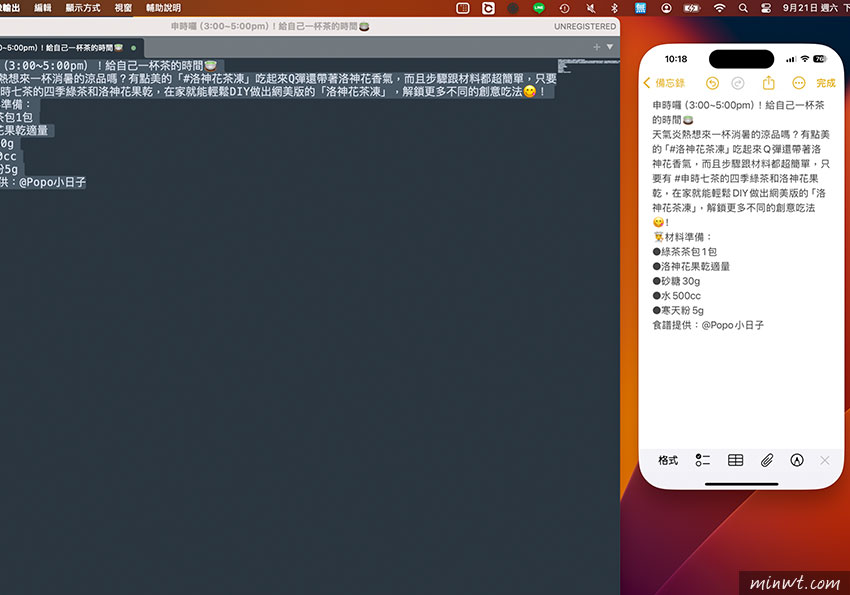
Task: Click the LINE icon in the menu bar
Action: tap(539, 8)
